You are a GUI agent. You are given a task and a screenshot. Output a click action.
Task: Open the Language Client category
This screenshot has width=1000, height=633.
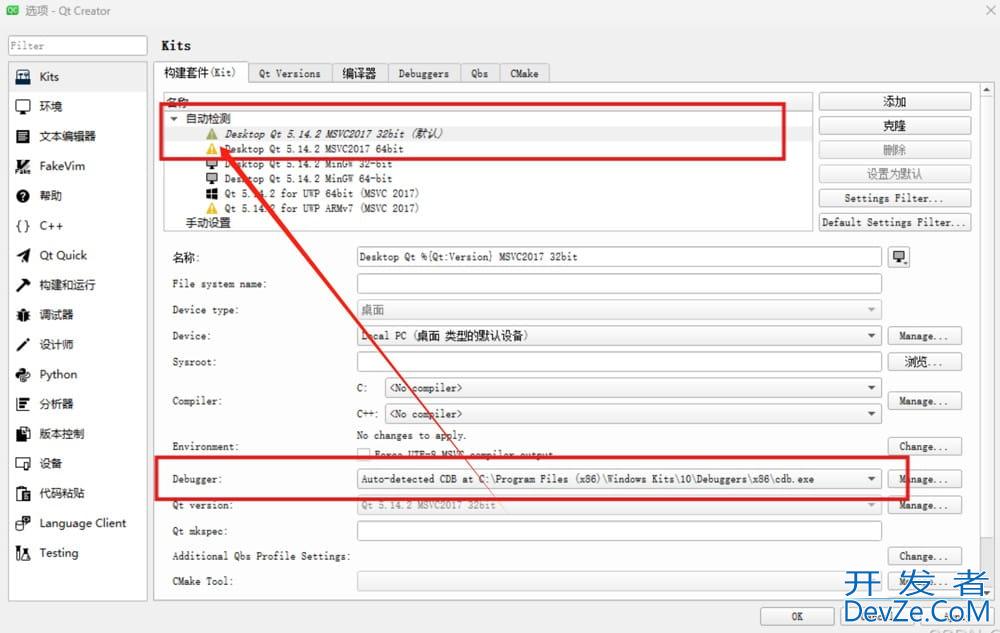pyautogui.click(x=78, y=523)
